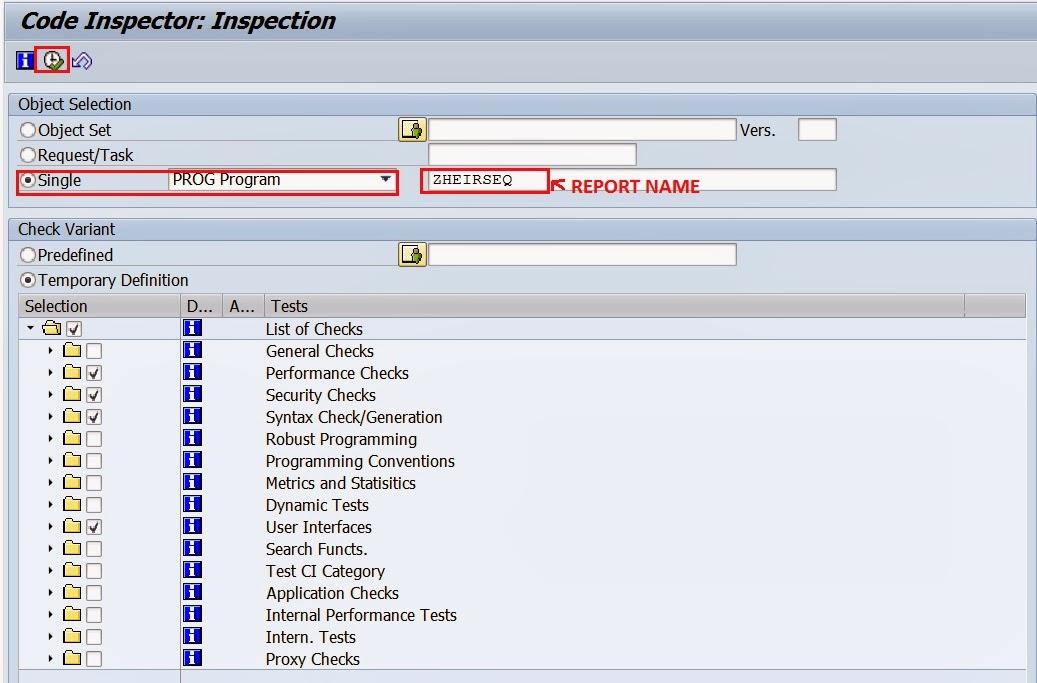Choose the Predefined check variant option
The image size is (1037, 683).
click(x=31, y=254)
